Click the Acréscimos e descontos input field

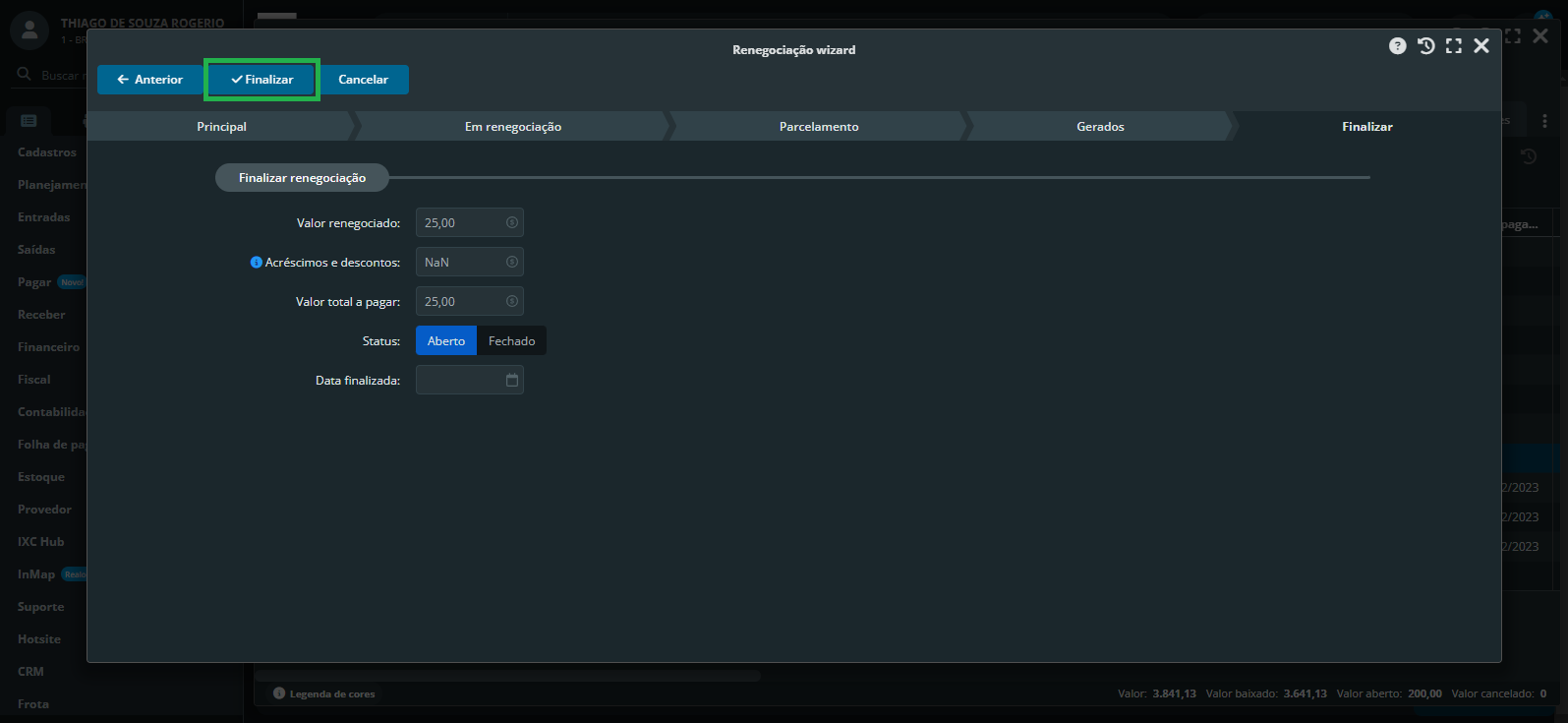(460, 263)
